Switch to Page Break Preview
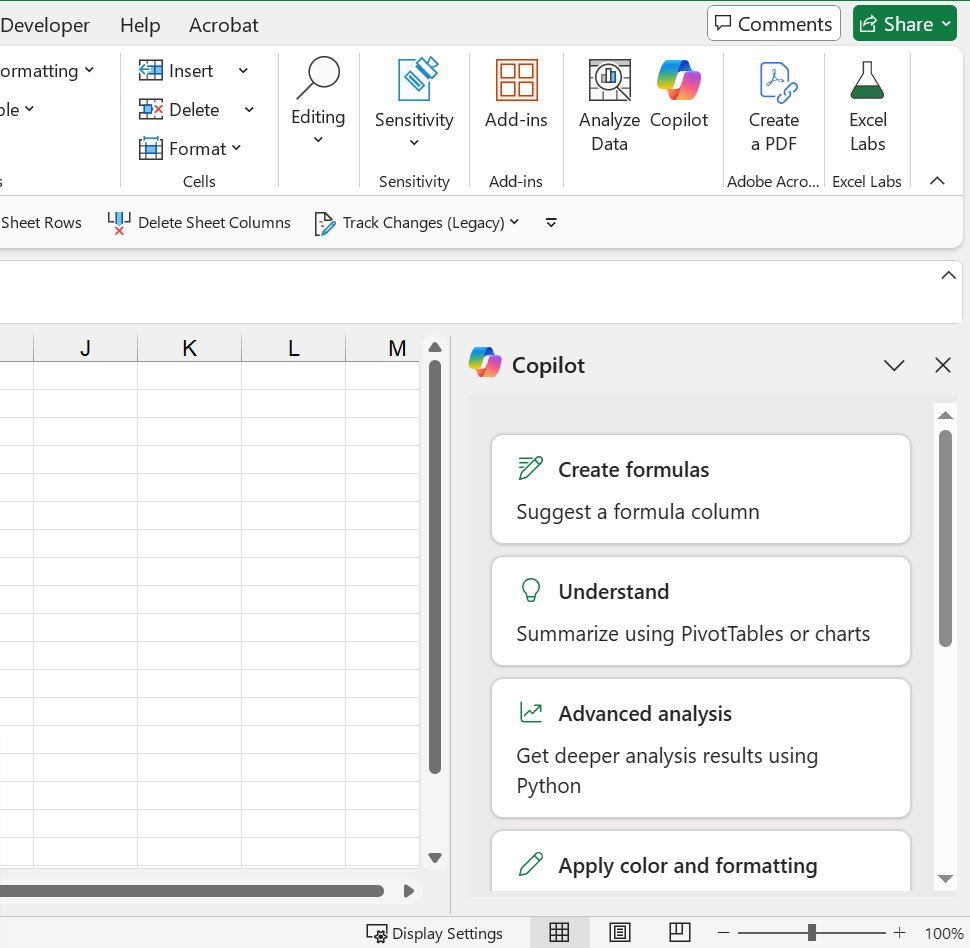970x948 pixels. pyautogui.click(x=680, y=933)
